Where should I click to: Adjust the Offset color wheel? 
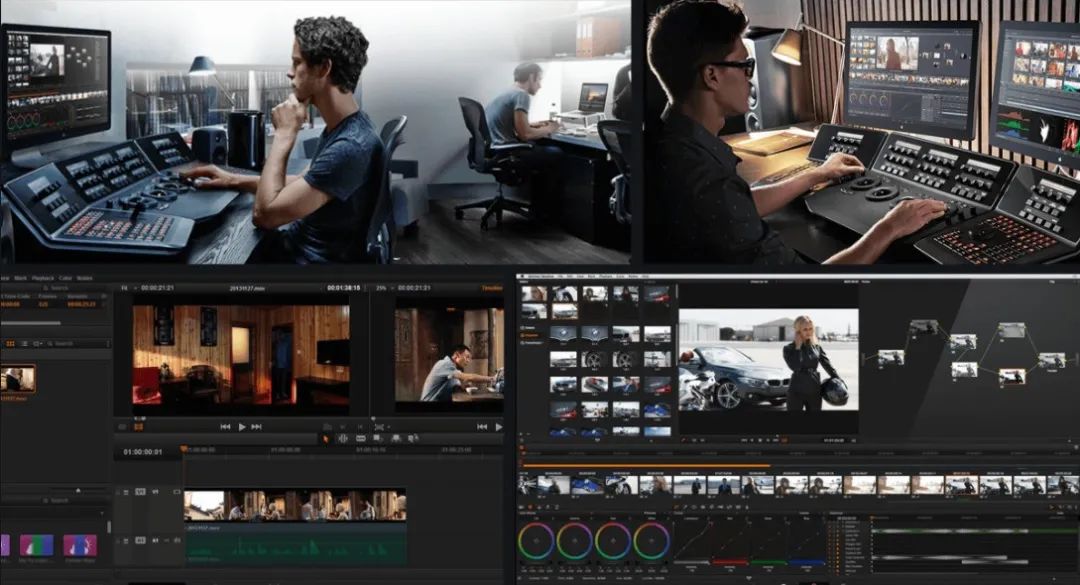pos(652,541)
